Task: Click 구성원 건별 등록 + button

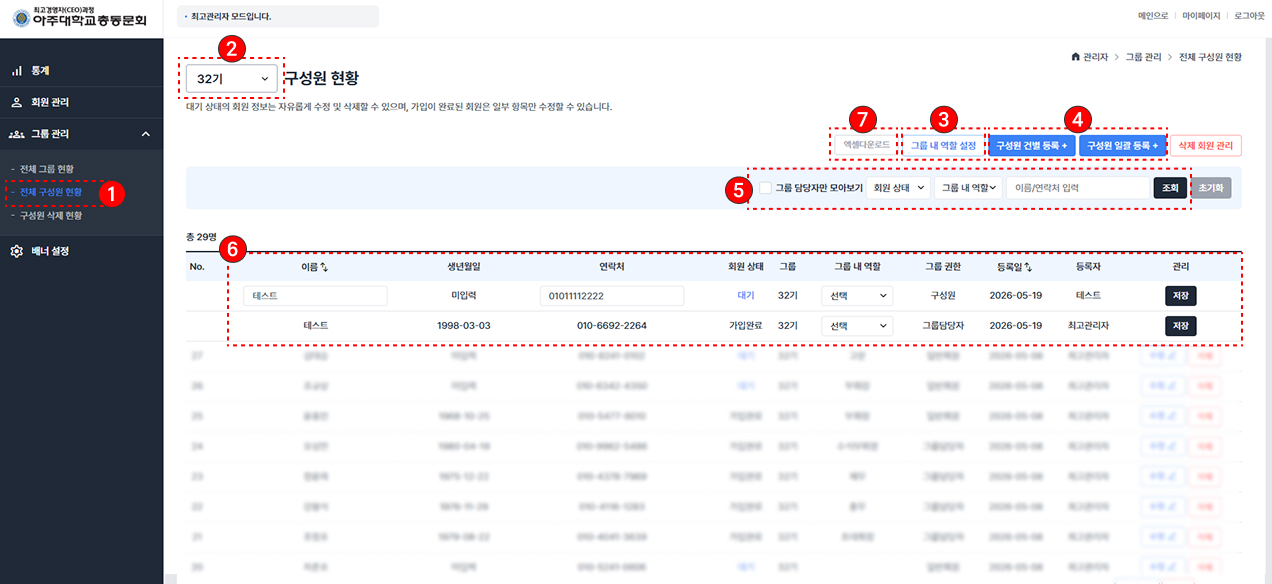Action: point(1032,146)
